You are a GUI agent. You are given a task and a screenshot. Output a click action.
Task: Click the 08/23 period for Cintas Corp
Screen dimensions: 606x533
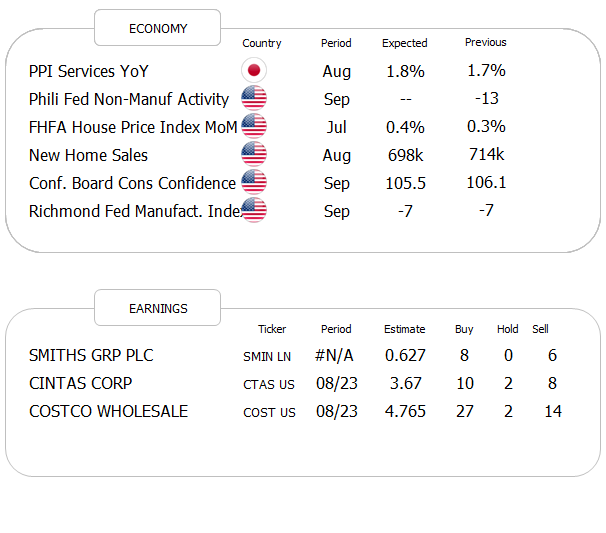point(337,383)
